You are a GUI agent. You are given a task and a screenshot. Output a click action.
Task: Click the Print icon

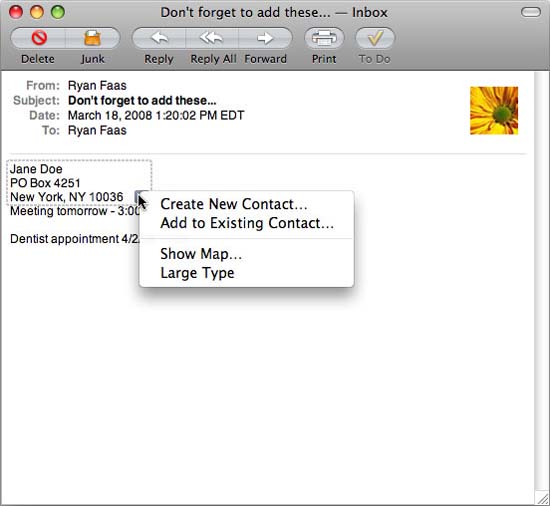(324, 38)
